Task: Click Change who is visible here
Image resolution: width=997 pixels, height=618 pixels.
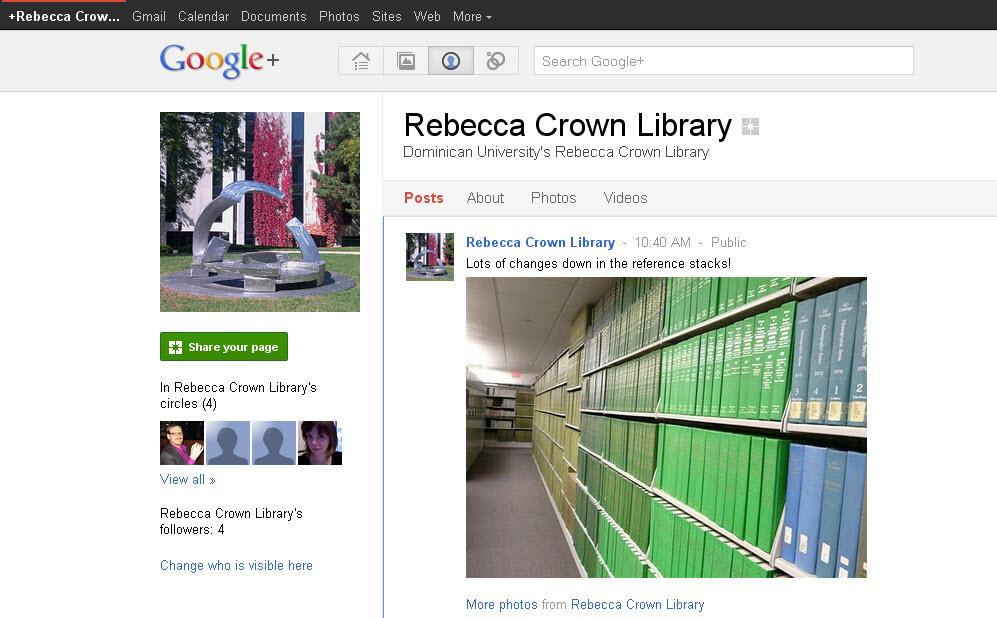Action: pos(236,565)
